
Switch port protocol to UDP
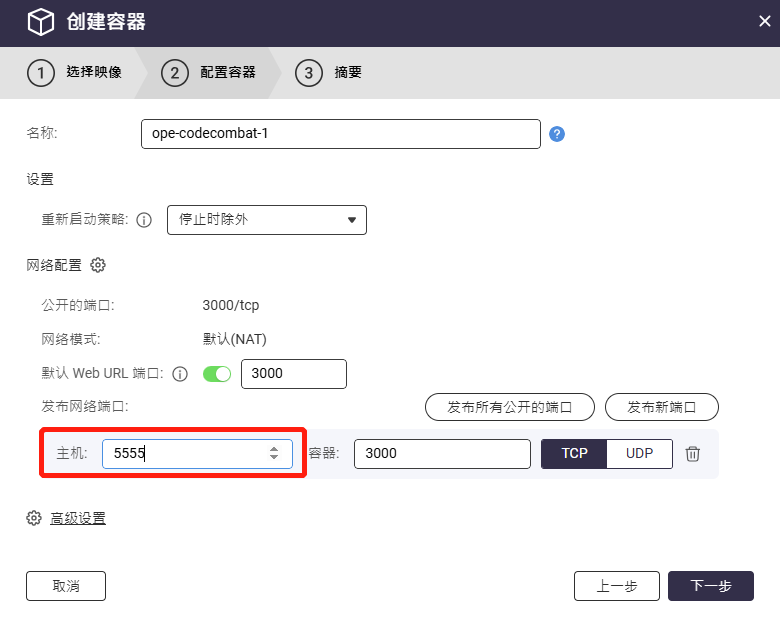click(640, 454)
